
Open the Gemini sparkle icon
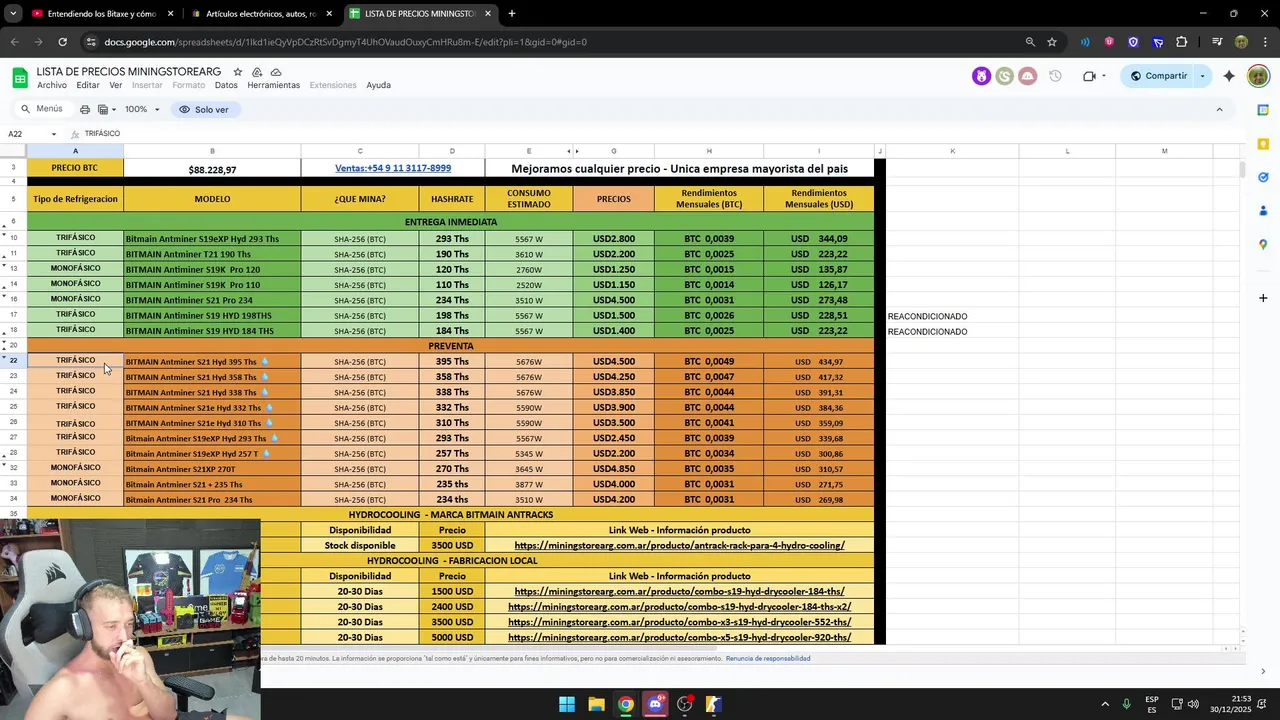[1229, 76]
